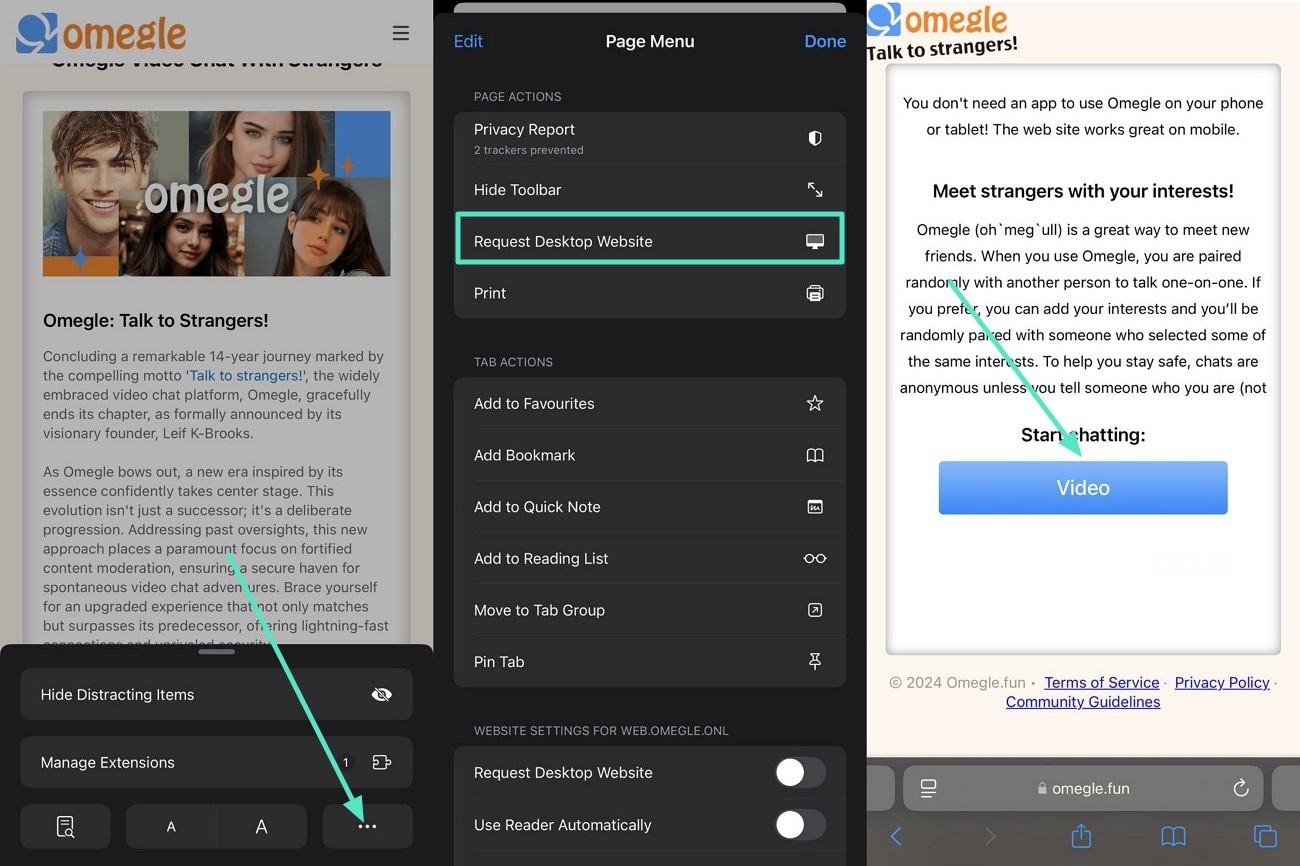Tap the Safari forward arrow
Viewport: 1300px width, 866px height.
coord(990,836)
